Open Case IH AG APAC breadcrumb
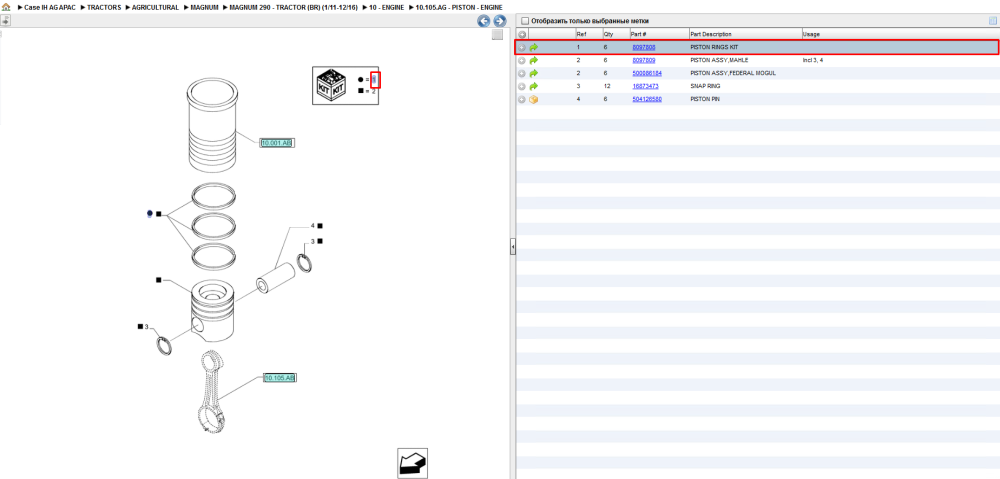 pyautogui.click(x=50, y=8)
